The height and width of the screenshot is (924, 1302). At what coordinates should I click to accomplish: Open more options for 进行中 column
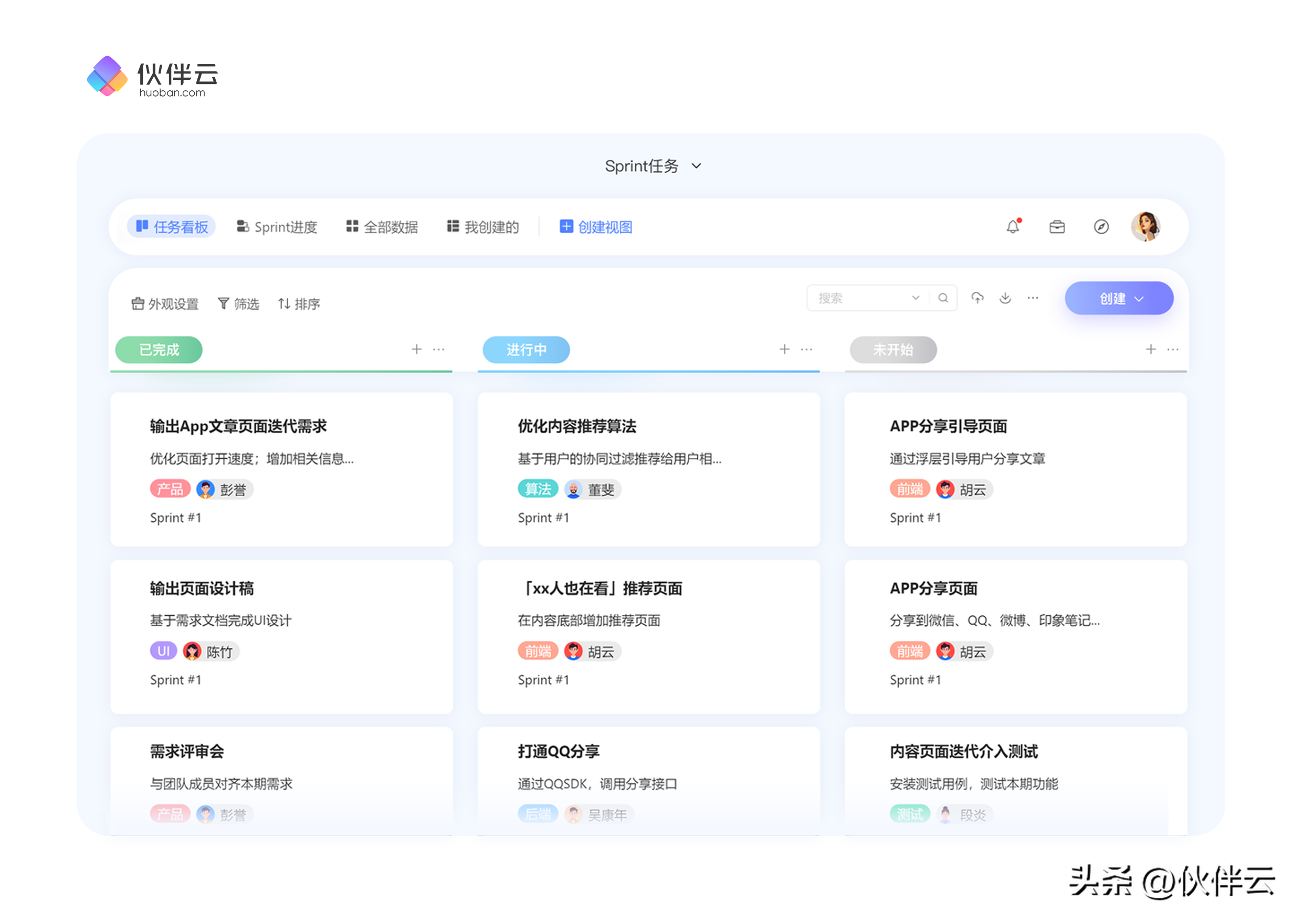click(x=806, y=349)
